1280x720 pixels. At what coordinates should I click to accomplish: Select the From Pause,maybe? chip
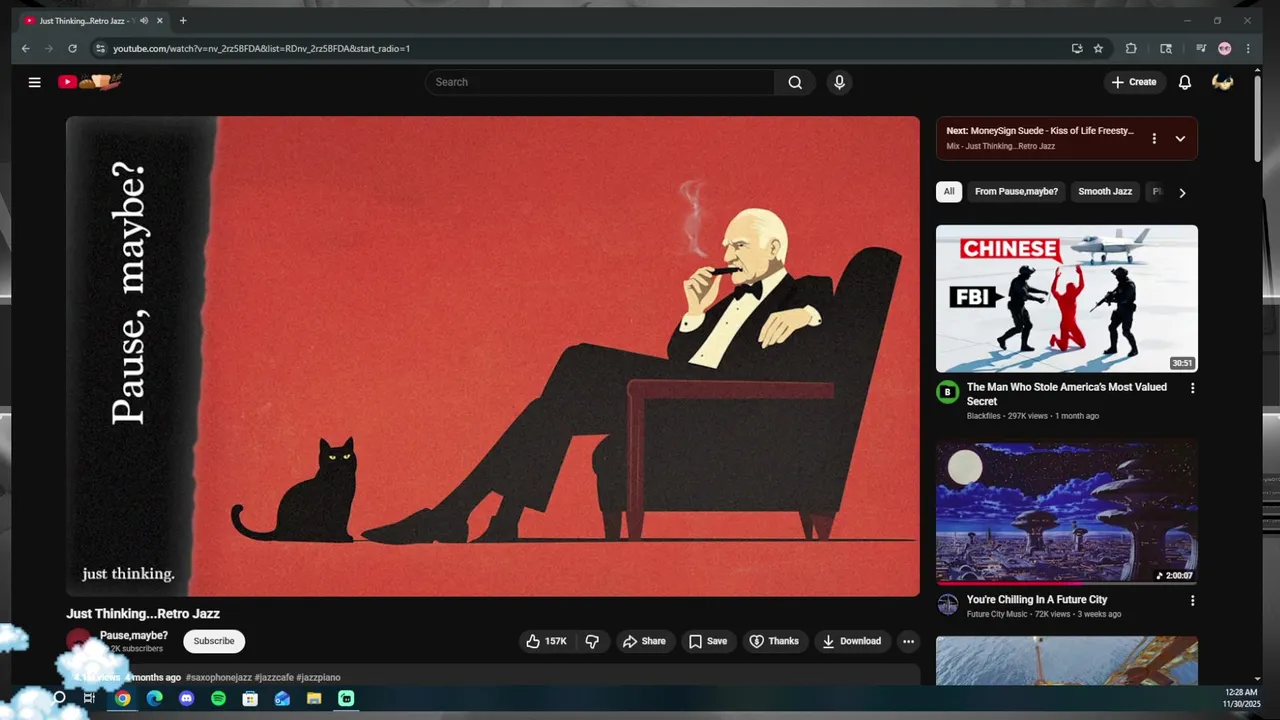[1016, 192]
